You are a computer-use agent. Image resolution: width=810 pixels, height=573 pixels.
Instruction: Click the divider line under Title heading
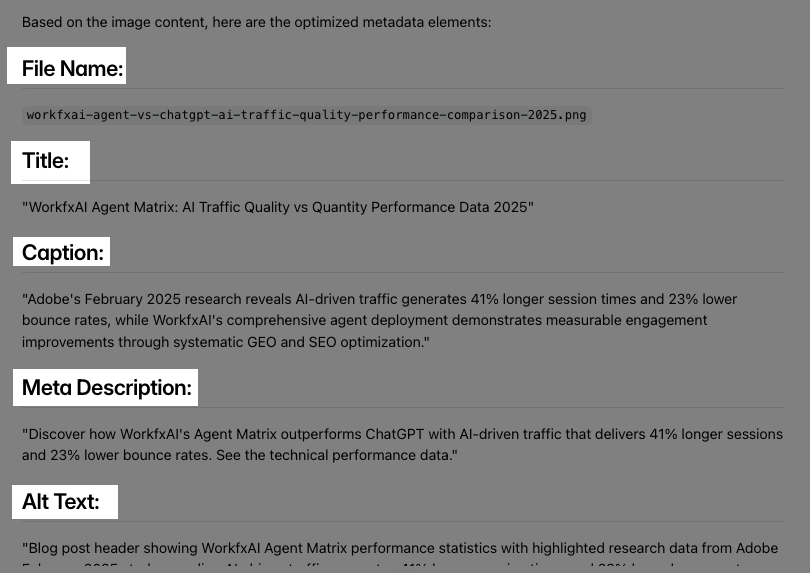(x=450, y=180)
